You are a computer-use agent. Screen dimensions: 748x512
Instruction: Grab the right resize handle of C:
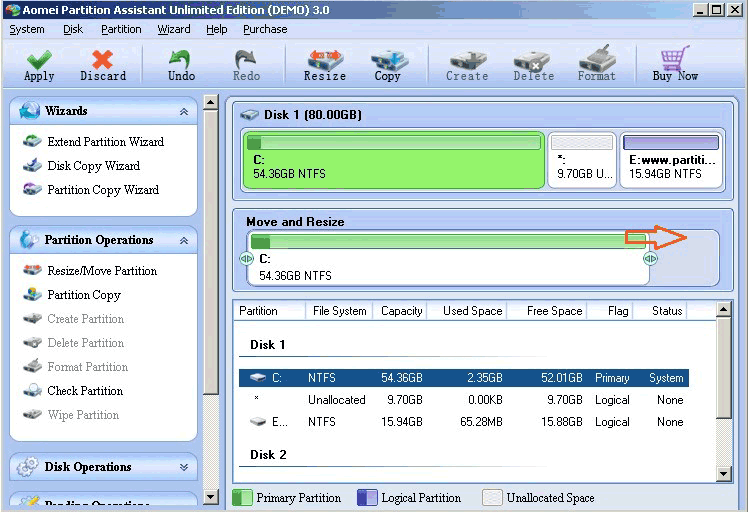point(650,259)
